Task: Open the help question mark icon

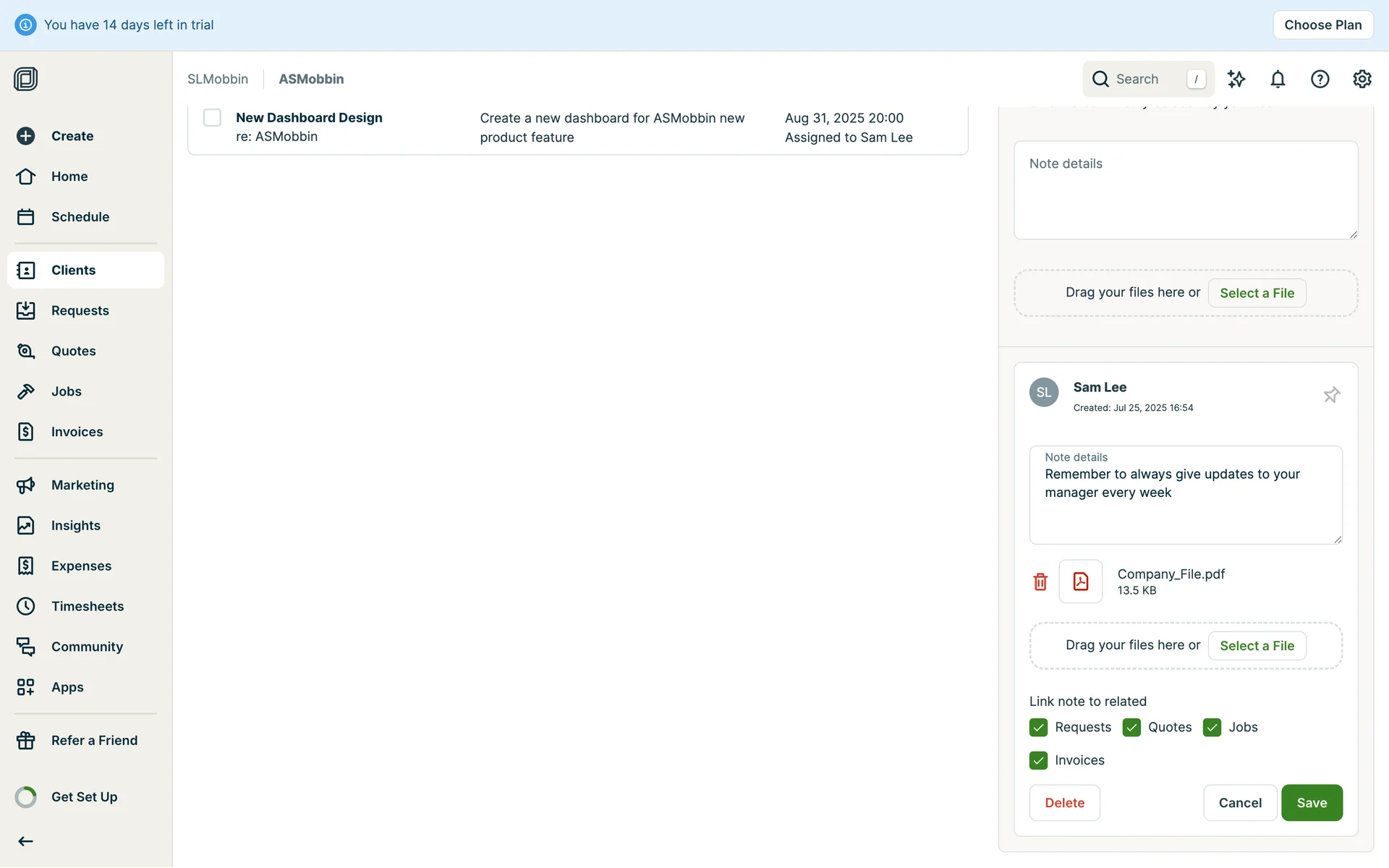Action: point(1320,79)
